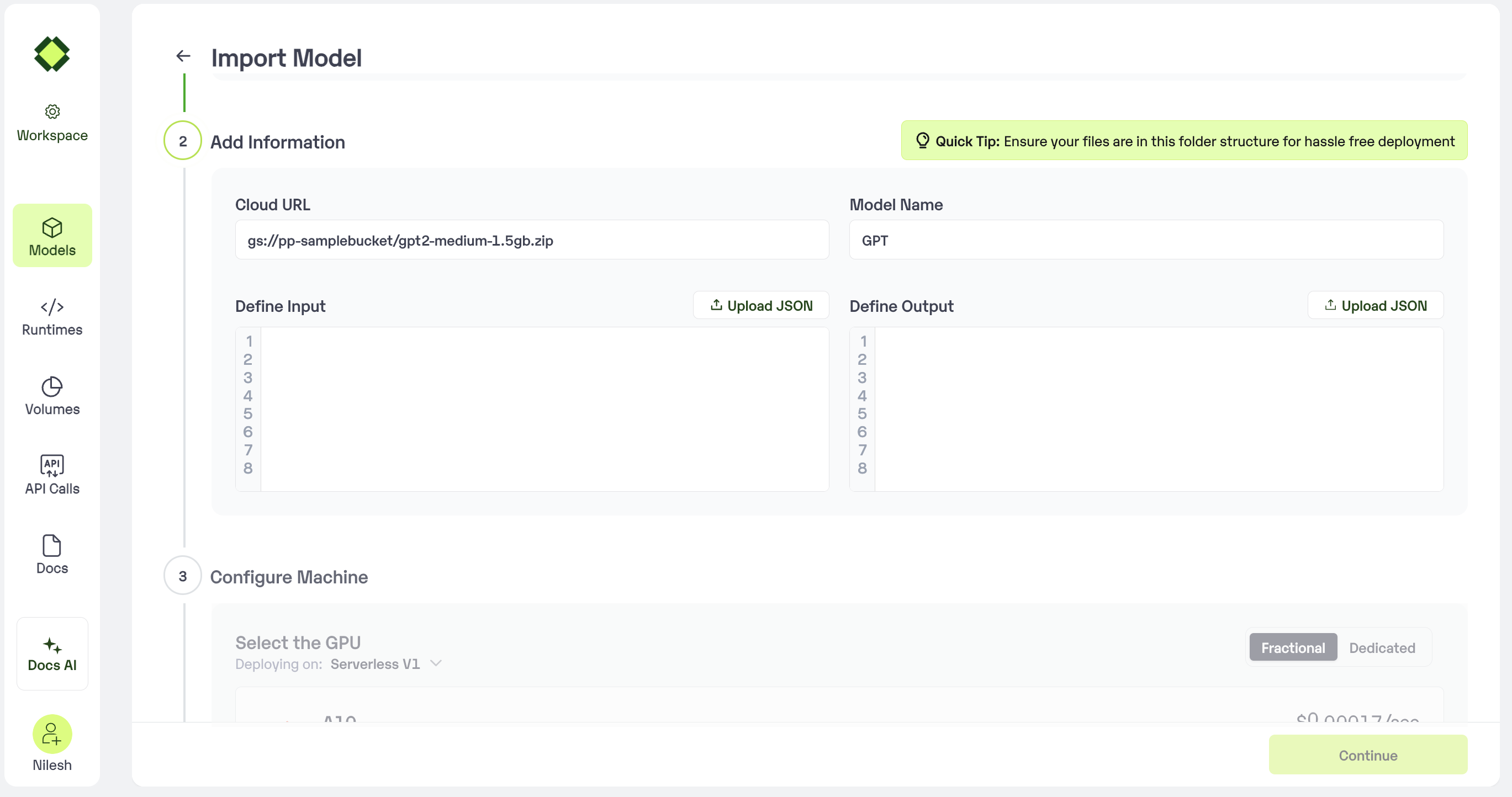Select Fractional GPU mode
The height and width of the screenshot is (797, 1512).
tap(1292, 647)
